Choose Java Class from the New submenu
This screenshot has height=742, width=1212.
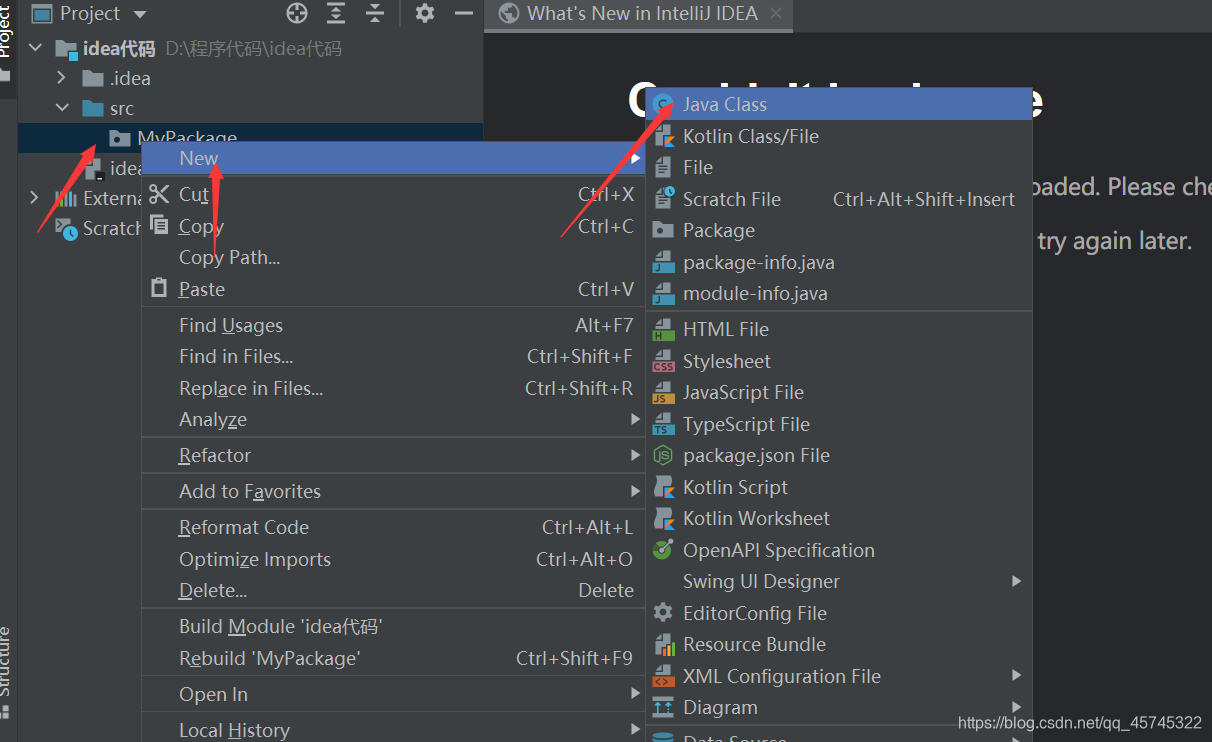839,104
